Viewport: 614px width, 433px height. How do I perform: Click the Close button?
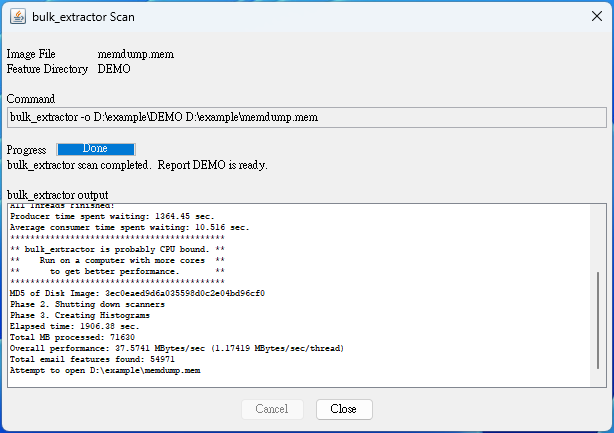click(x=344, y=409)
